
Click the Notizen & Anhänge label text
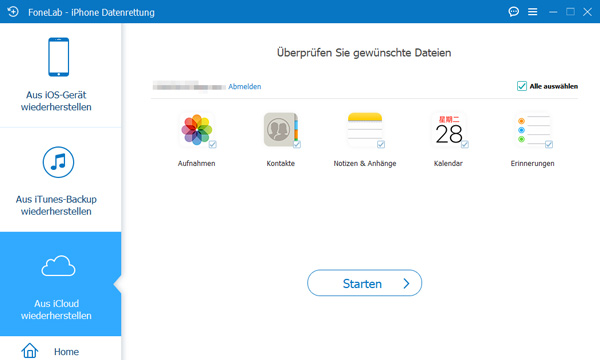(x=365, y=163)
